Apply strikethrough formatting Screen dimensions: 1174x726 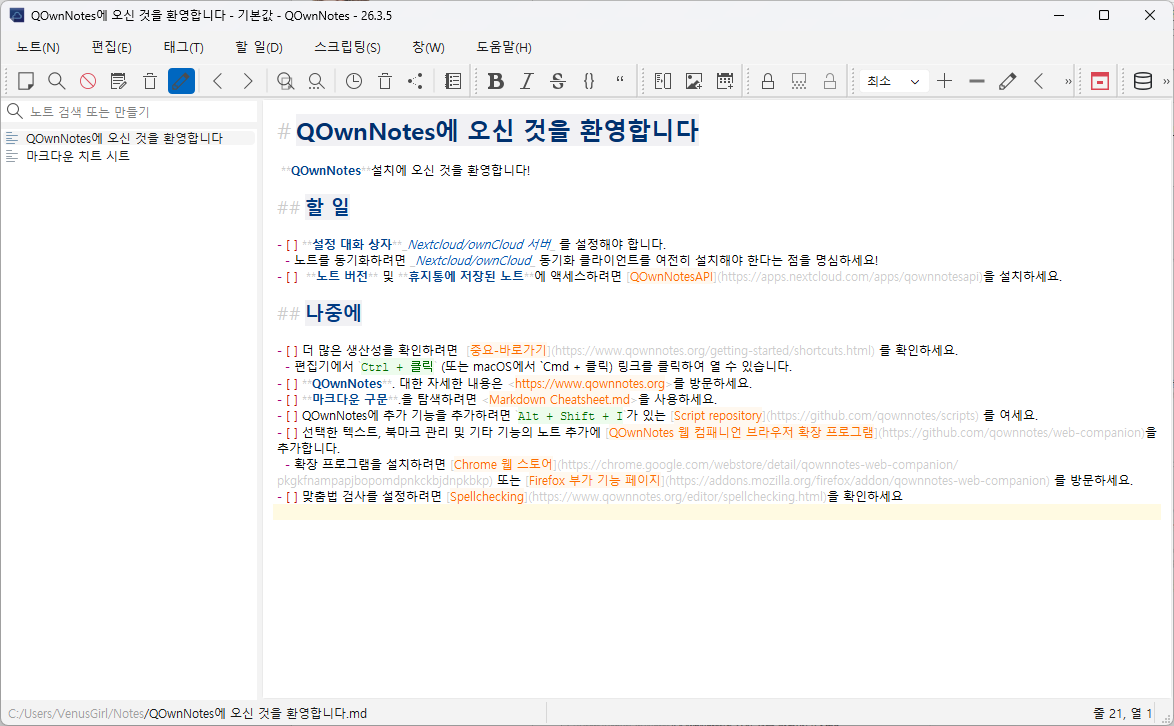click(558, 81)
